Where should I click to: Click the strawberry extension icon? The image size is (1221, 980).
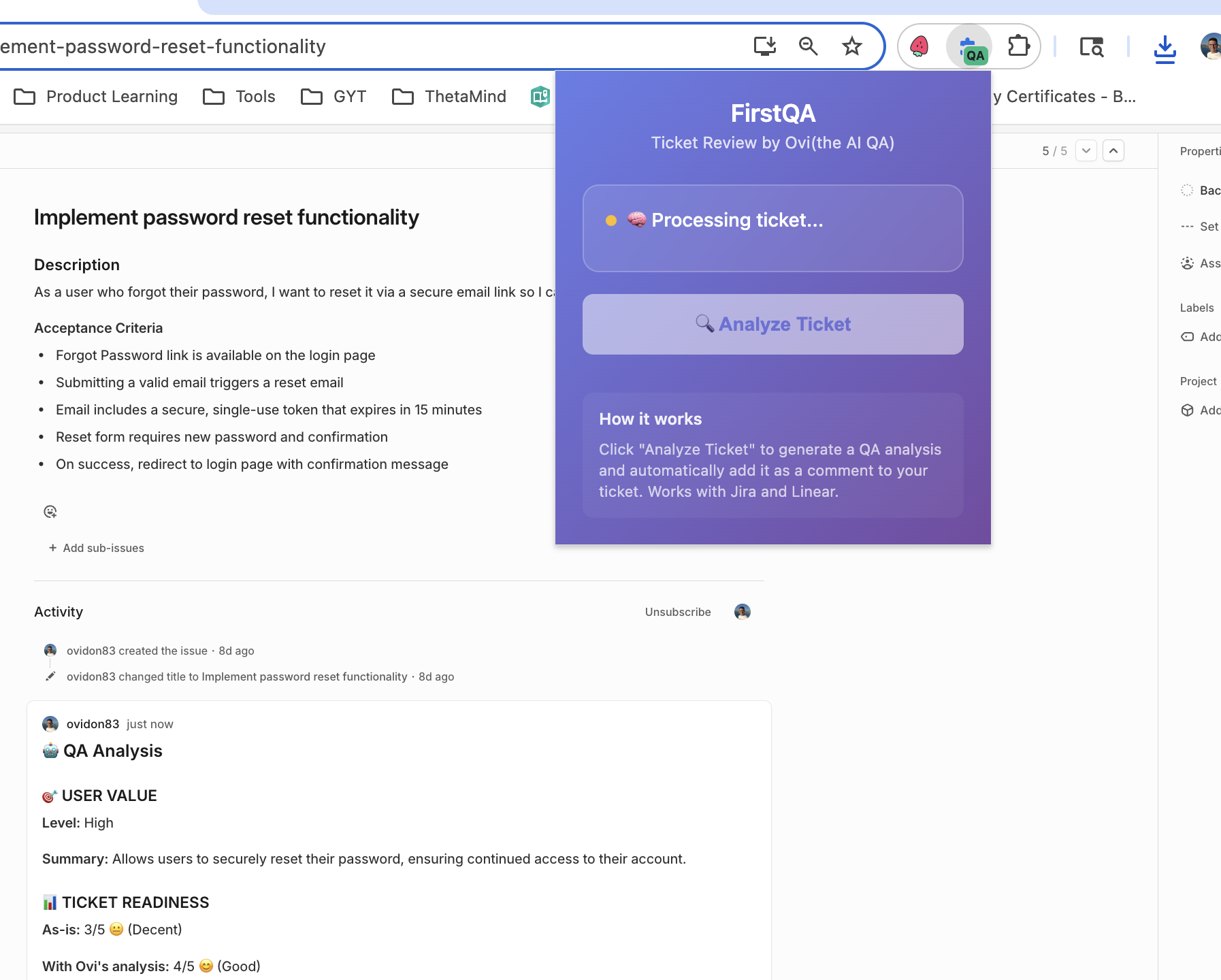[x=919, y=46]
